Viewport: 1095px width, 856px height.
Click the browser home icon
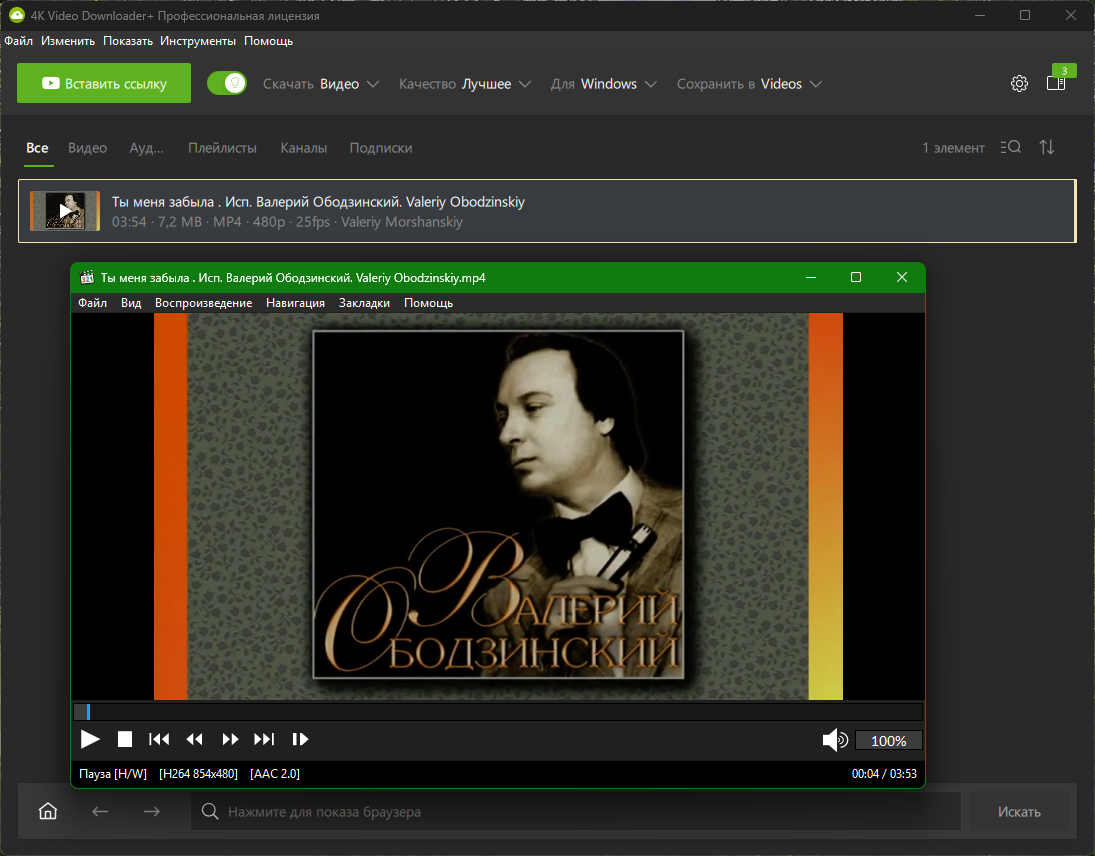click(47, 811)
